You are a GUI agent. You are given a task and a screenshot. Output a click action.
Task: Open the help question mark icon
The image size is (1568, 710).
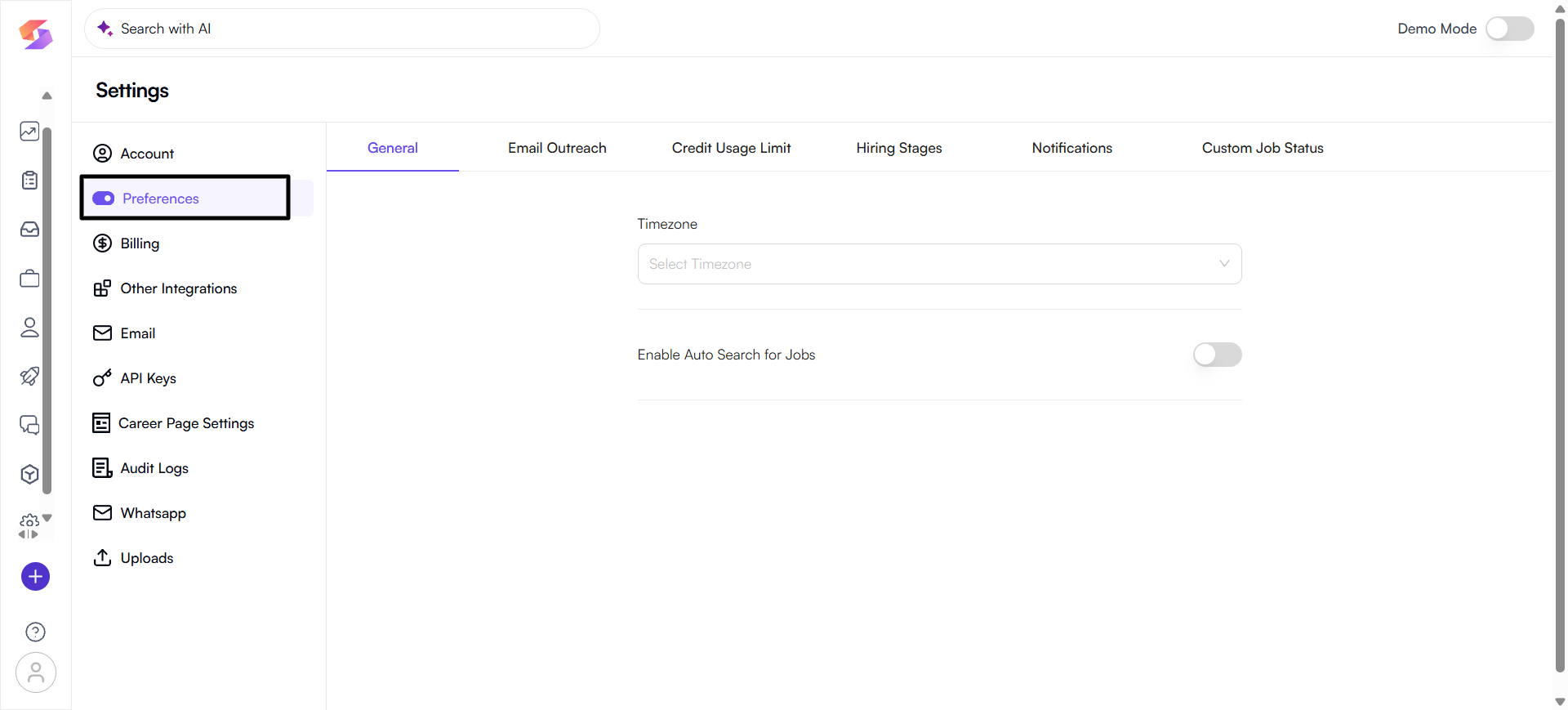[35, 632]
